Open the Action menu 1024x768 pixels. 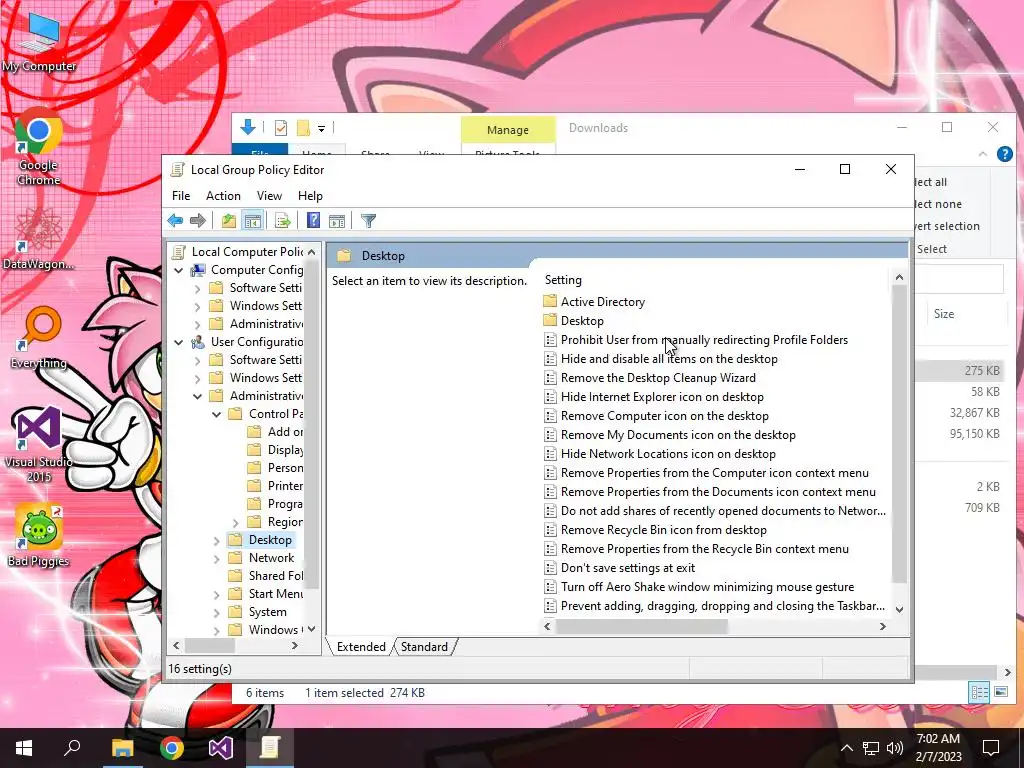pyautogui.click(x=223, y=196)
